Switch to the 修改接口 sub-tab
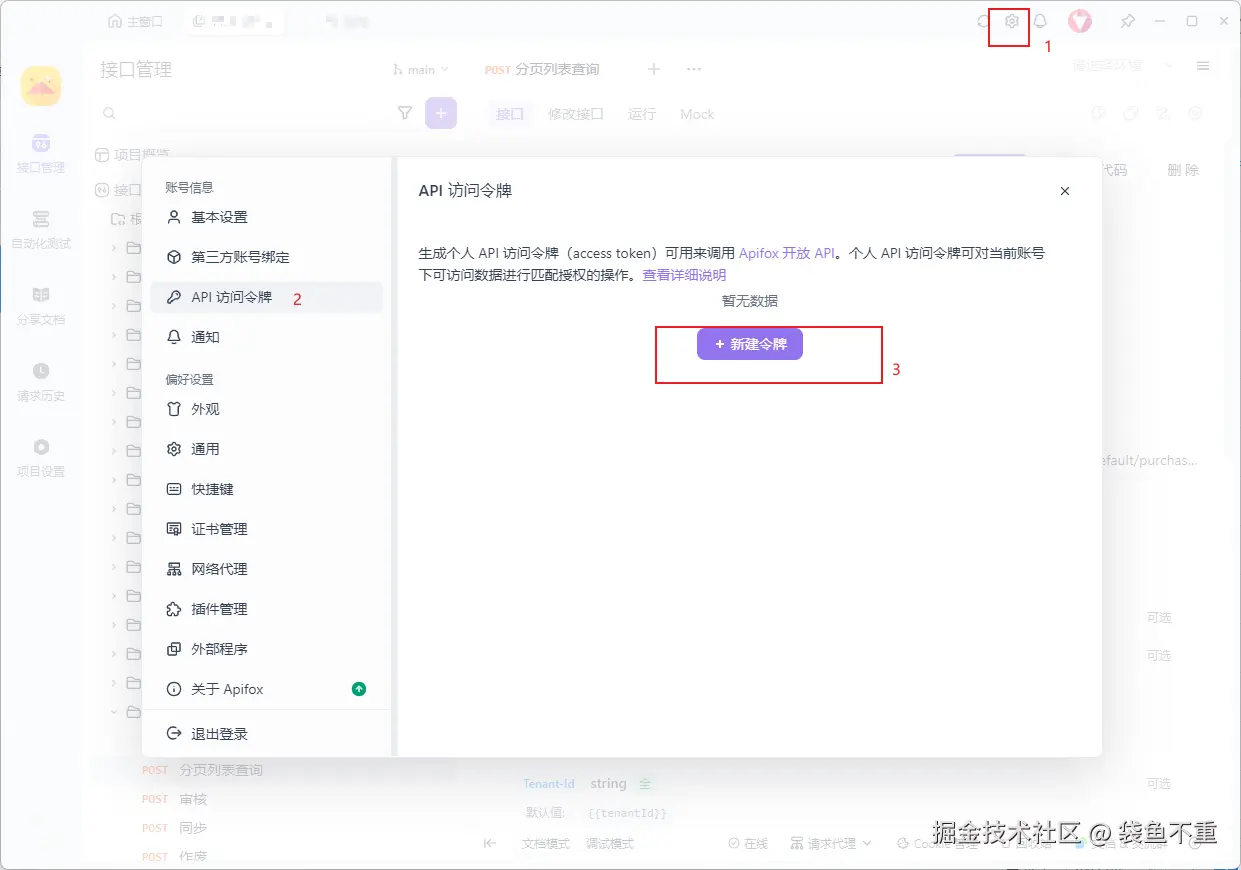This screenshot has width=1241, height=870. click(x=576, y=114)
